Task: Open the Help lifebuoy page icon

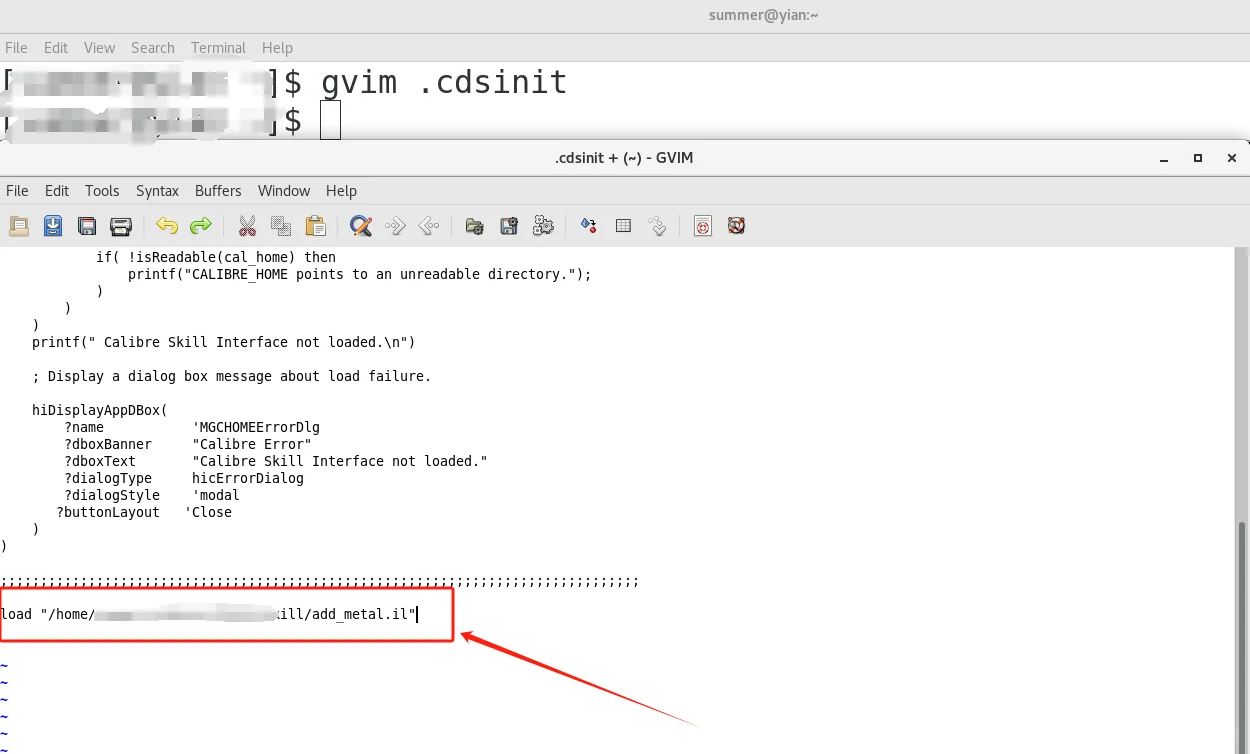Action: (x=703, y=226)
